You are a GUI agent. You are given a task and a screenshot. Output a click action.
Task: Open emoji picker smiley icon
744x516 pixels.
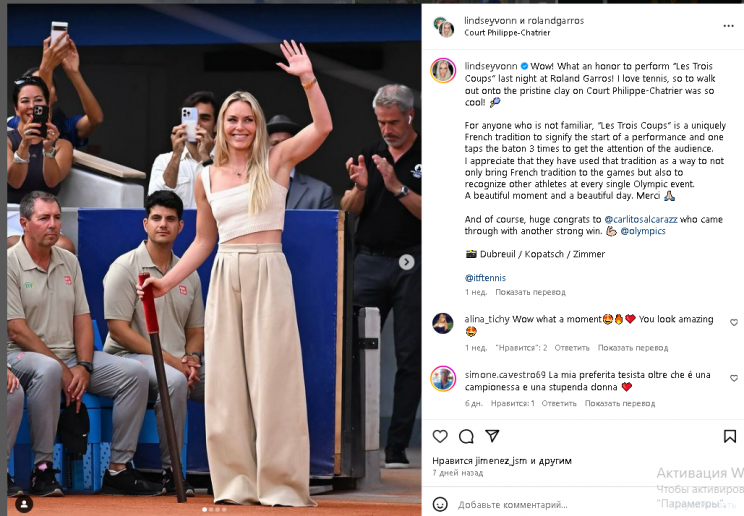point(440,504)
